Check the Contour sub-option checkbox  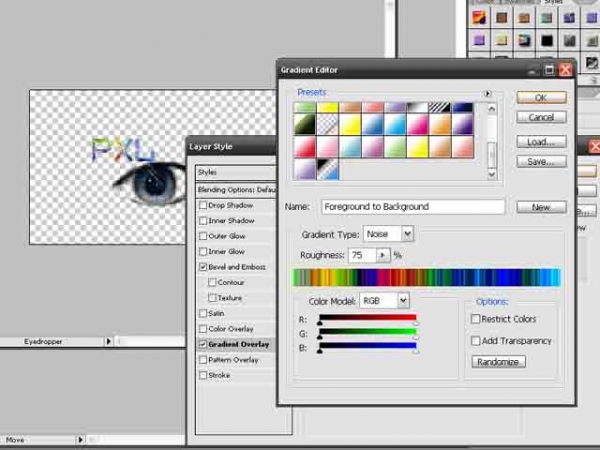coord(212,282)
